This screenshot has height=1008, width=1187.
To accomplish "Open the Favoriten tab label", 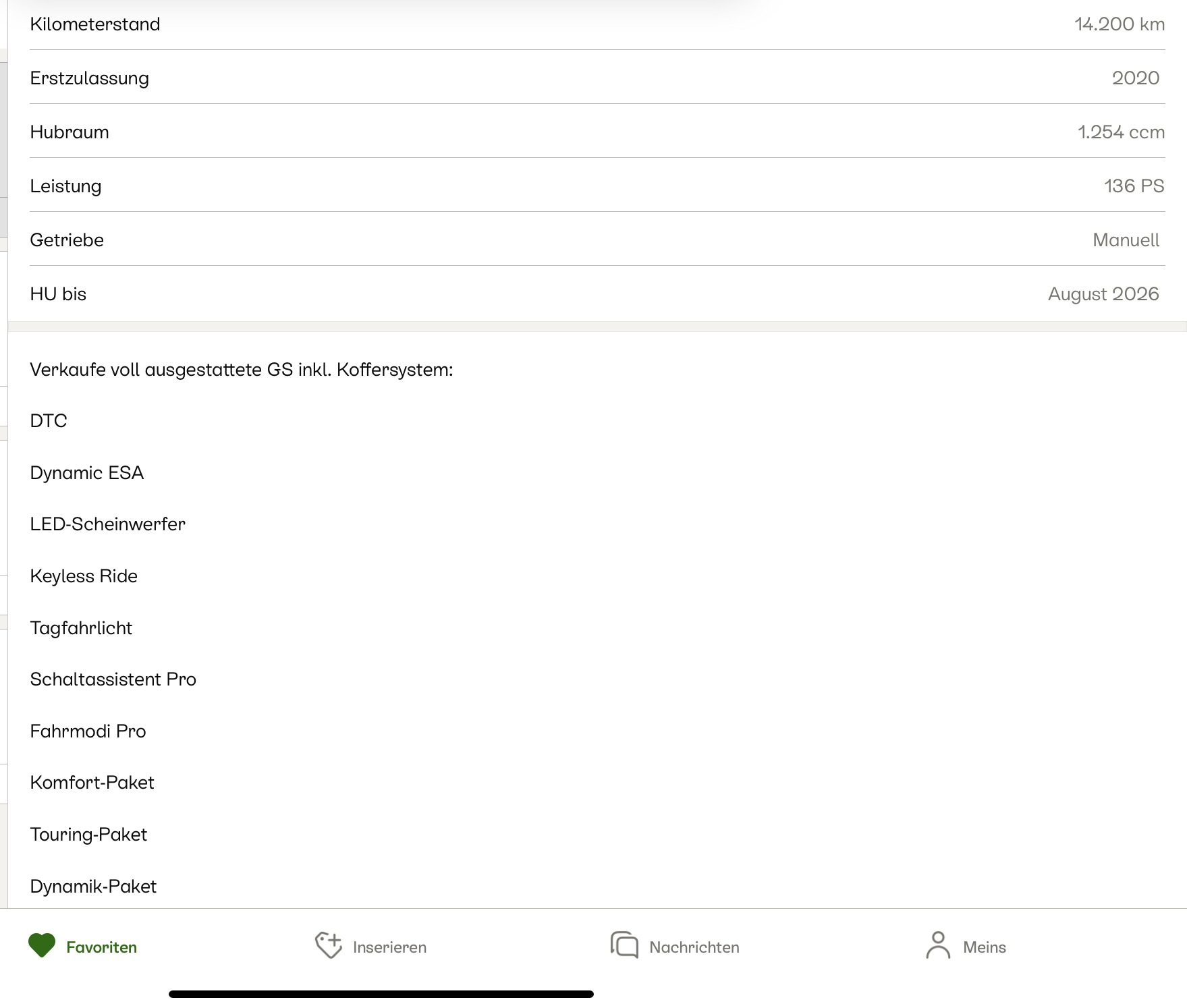I will point(101,947).
